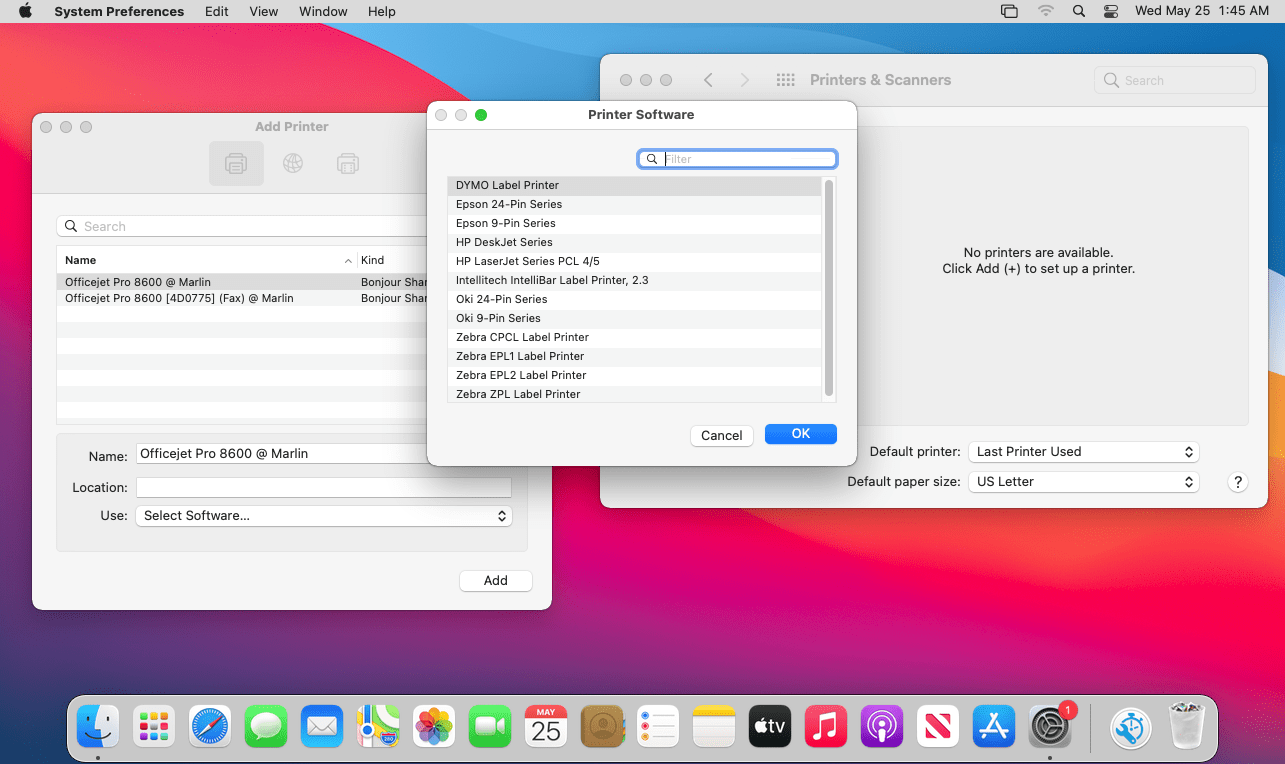Click the back arrow in Printers & Scanners
Screen dimensions: 1285x764
pyautogui.click(x=708, y=80)
